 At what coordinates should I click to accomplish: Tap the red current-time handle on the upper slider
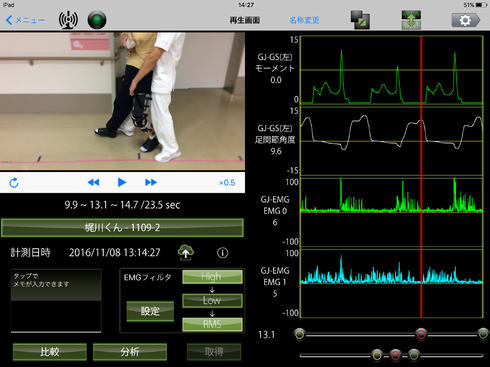[x=421, y=334]
